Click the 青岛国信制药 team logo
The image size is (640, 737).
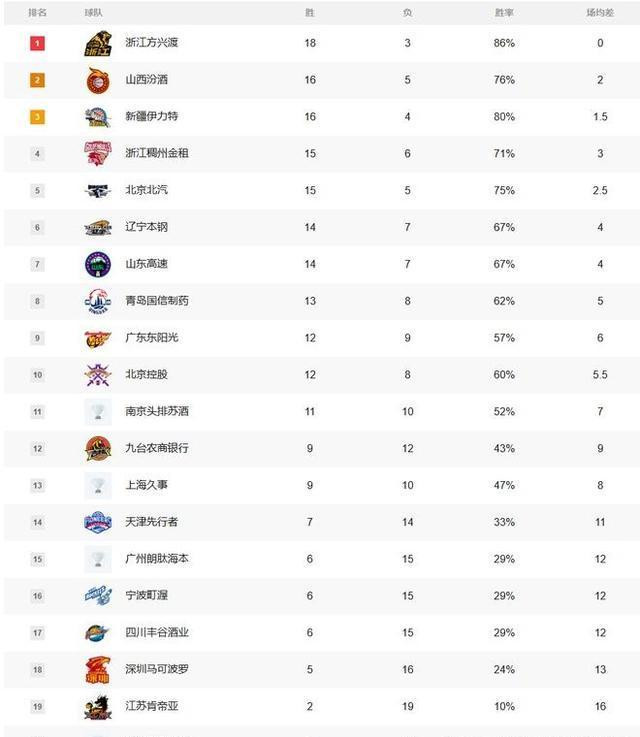coord(98,301)
